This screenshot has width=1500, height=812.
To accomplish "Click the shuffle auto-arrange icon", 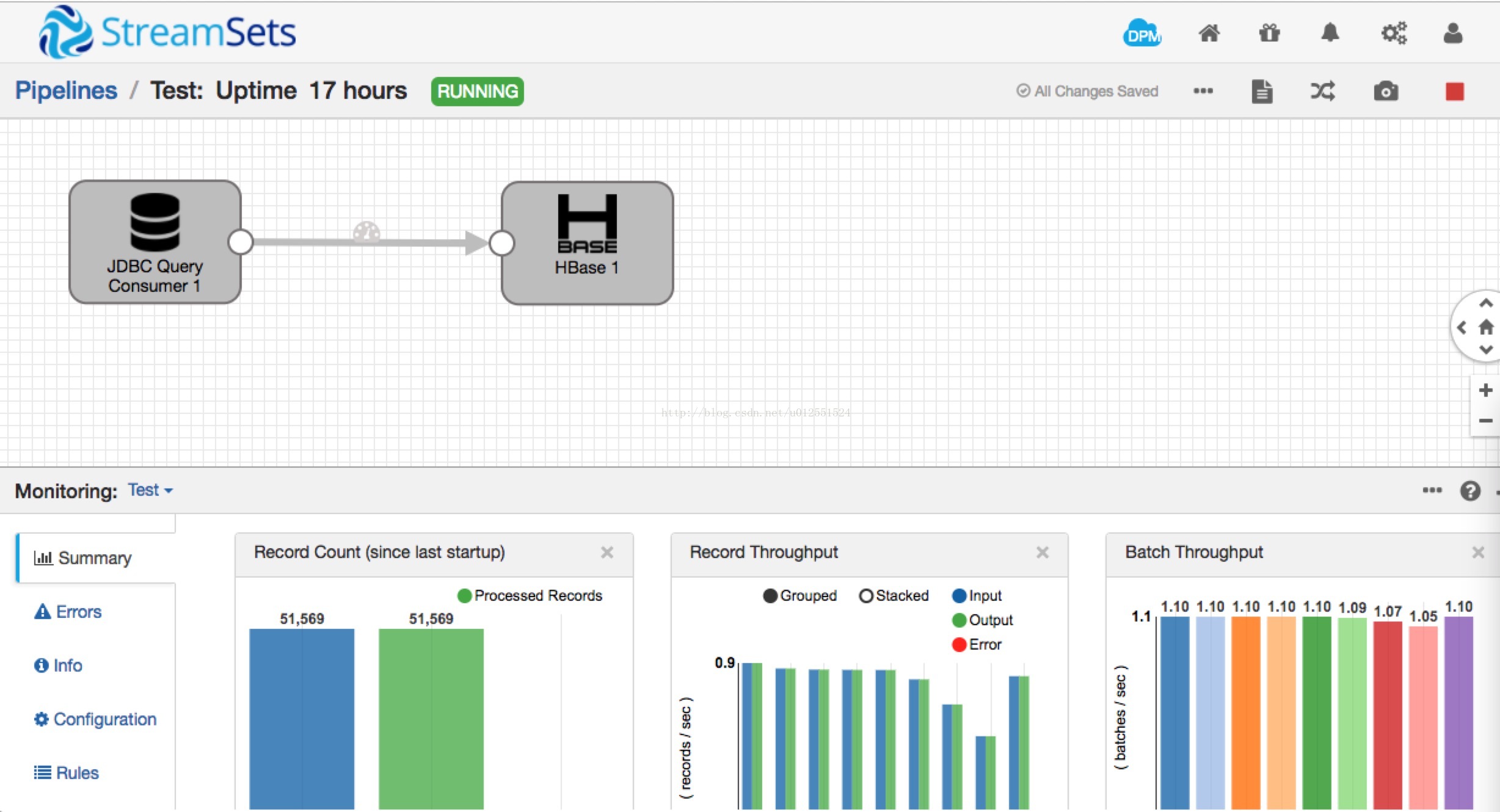I will pos(1322,92).
